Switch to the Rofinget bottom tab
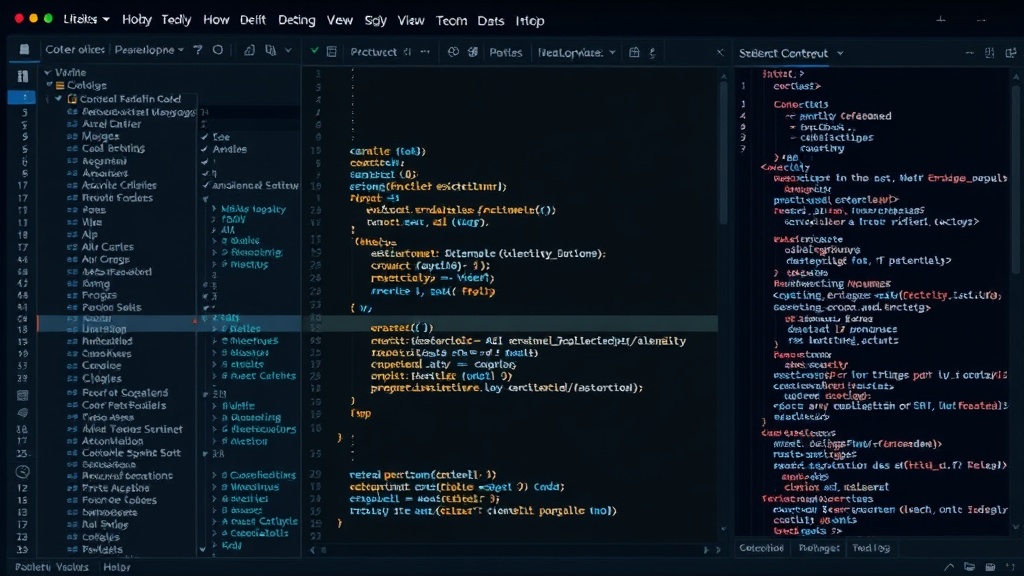Image resolution: width=1024 pixels, height=576 pixels. (x=819, y=548)
